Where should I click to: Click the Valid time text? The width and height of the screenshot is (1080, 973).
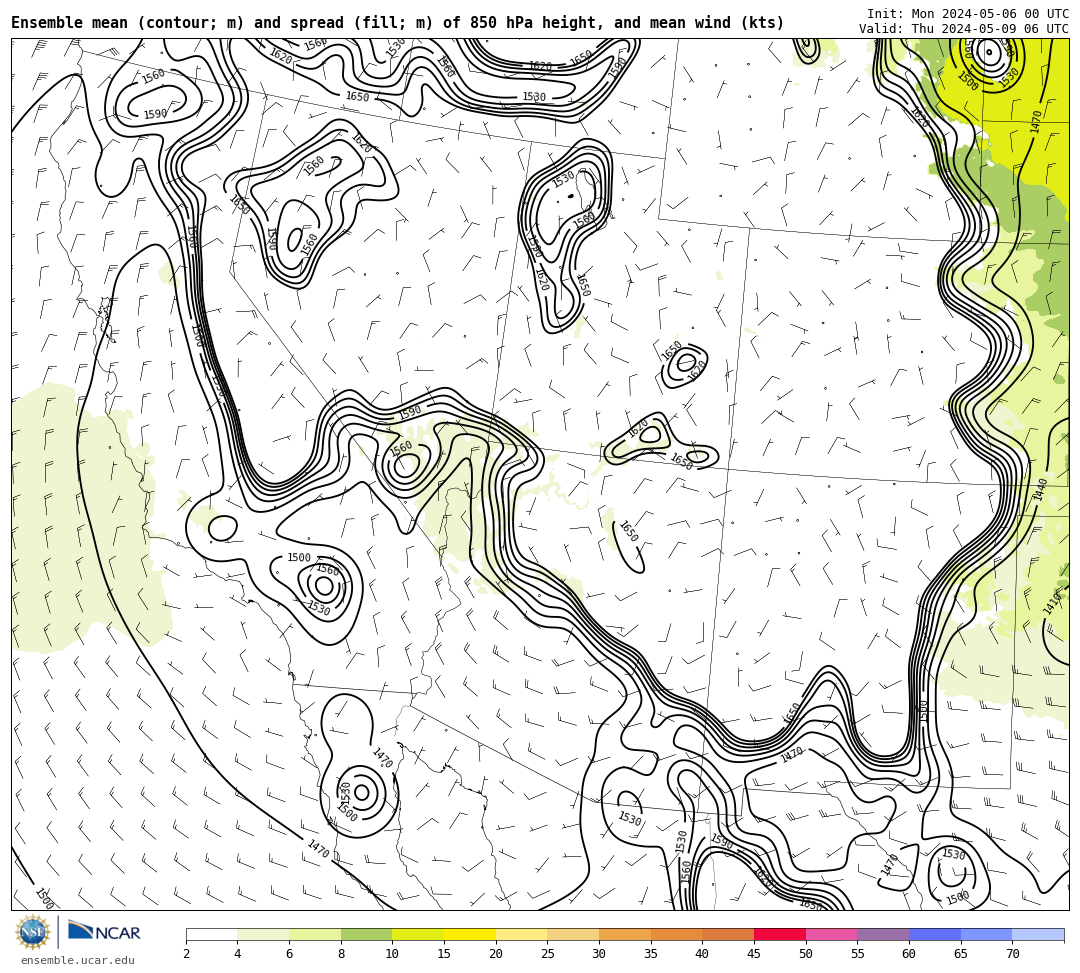pyautogui.click(x=964, y=29)
